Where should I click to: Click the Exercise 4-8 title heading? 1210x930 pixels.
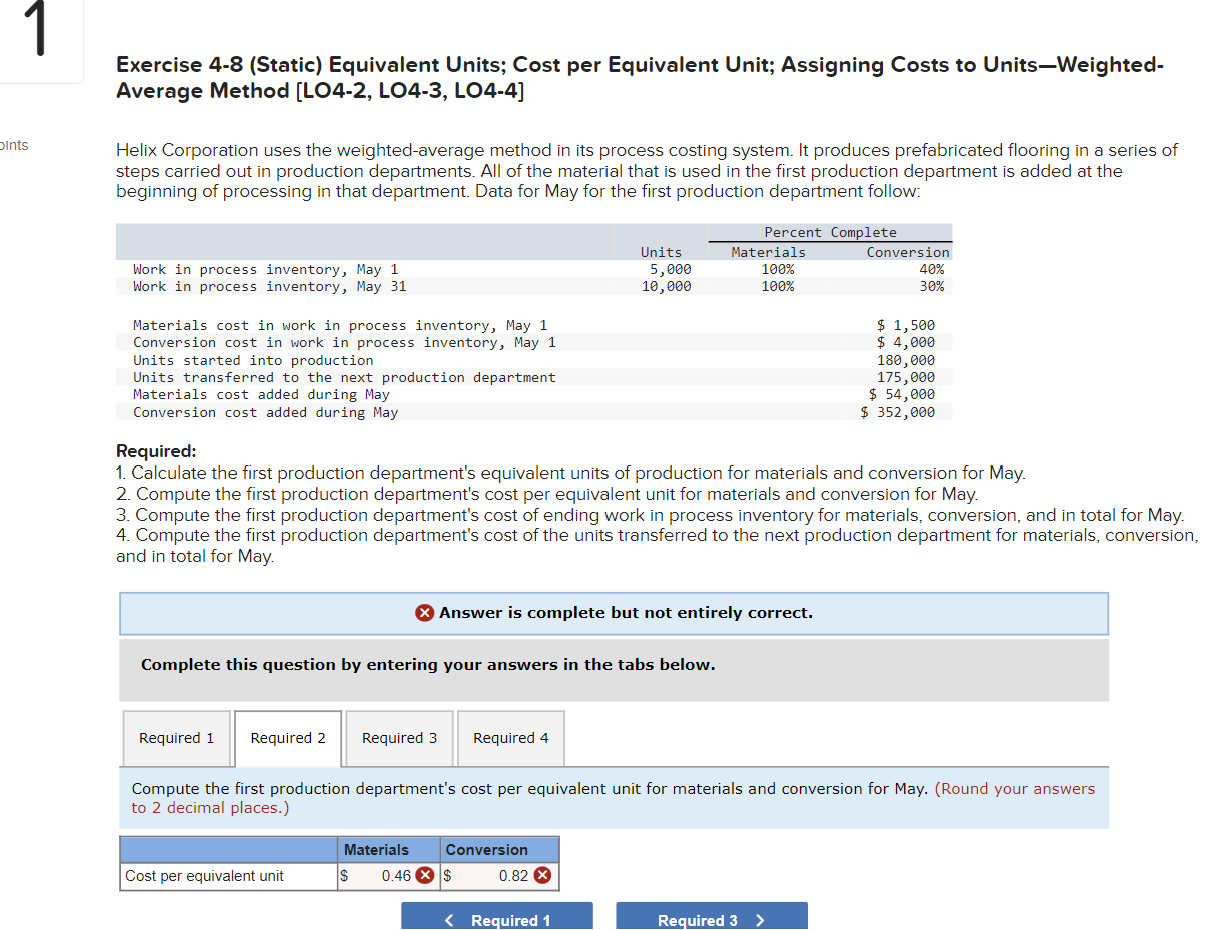640,77
